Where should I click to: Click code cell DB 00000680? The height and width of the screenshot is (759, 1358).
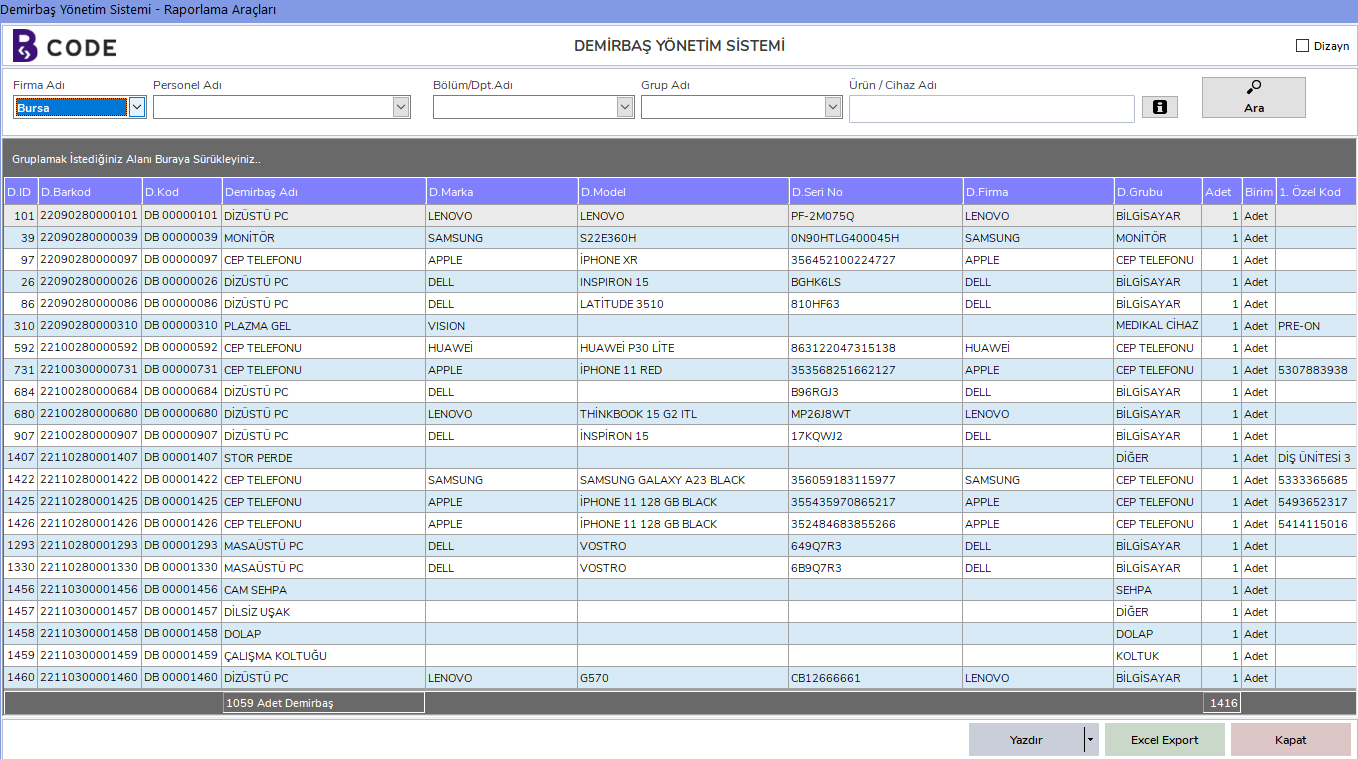[x=182, y=414]
